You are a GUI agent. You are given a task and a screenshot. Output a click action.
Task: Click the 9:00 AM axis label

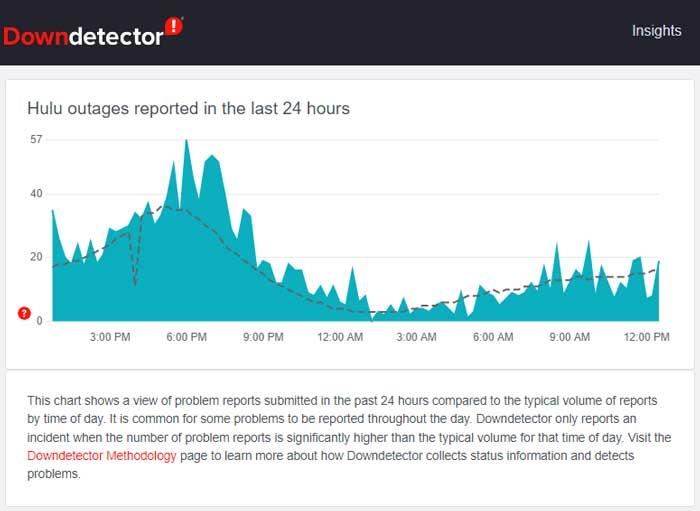pos(570,337)
